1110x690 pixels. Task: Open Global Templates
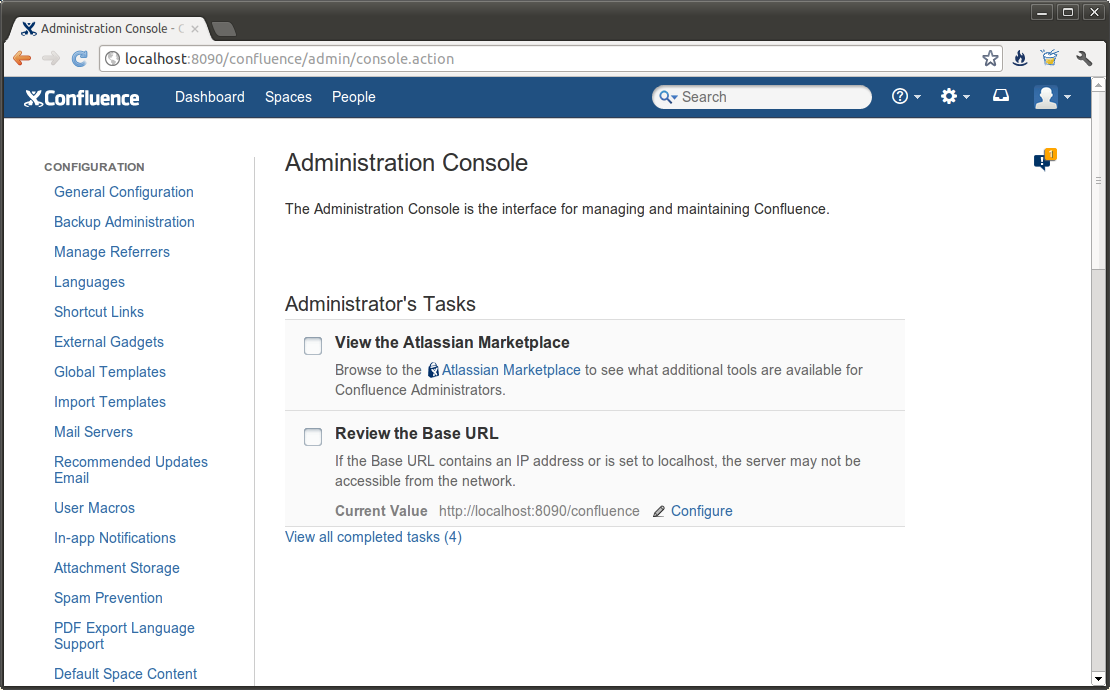[x=110, y=372]
